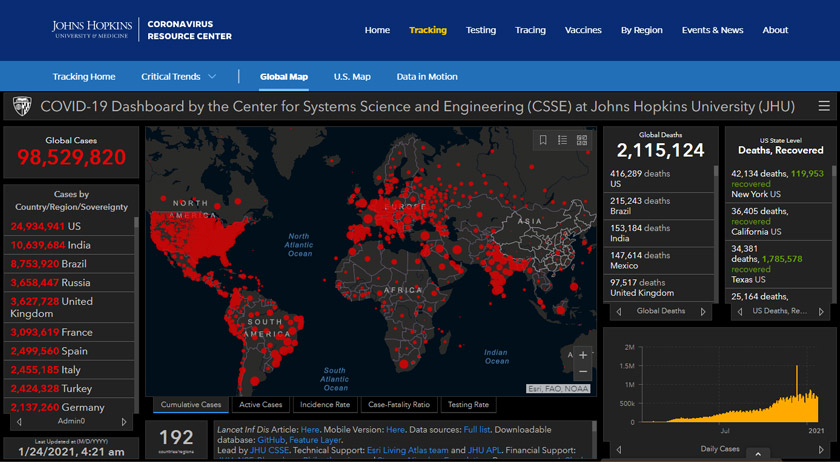Open the By Region menu
The height and width of the screenshot is (462, 840).
(641, 30)
